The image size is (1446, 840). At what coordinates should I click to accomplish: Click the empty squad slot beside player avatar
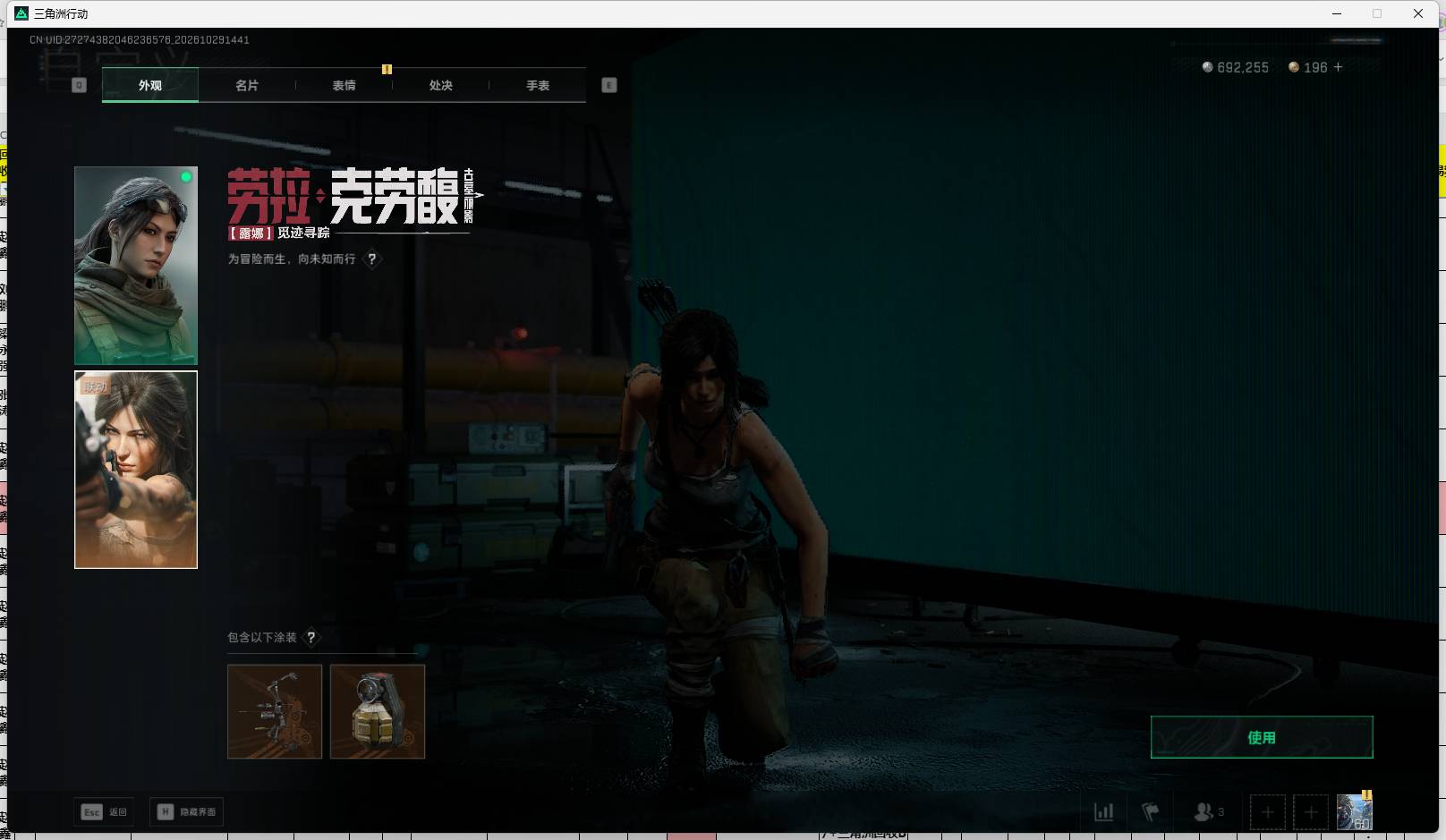coord(1311,812)
